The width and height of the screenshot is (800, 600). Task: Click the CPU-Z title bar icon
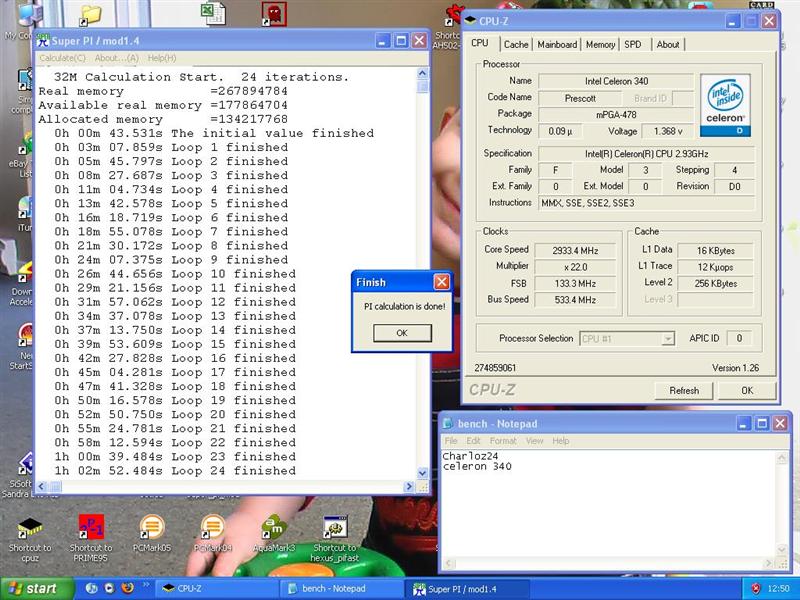pyautogui.click(x=470, y=20)
